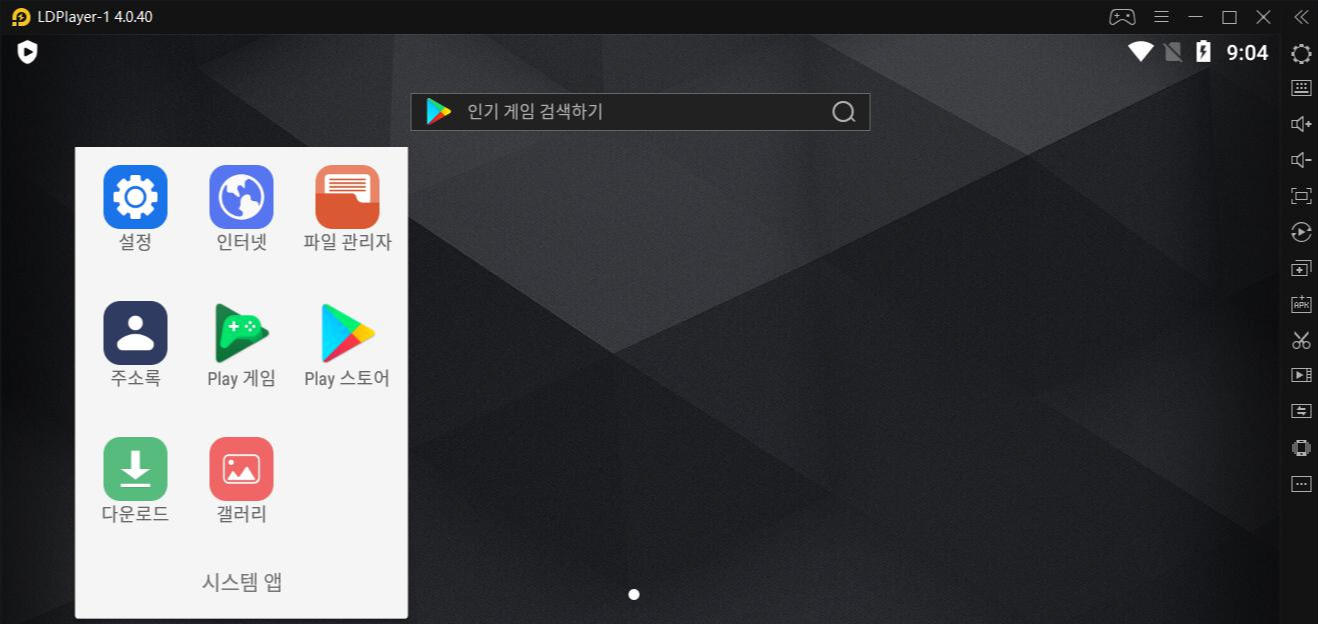Click the scissors screenshot icon
Screen dimensions: 1318x624
1301,340
